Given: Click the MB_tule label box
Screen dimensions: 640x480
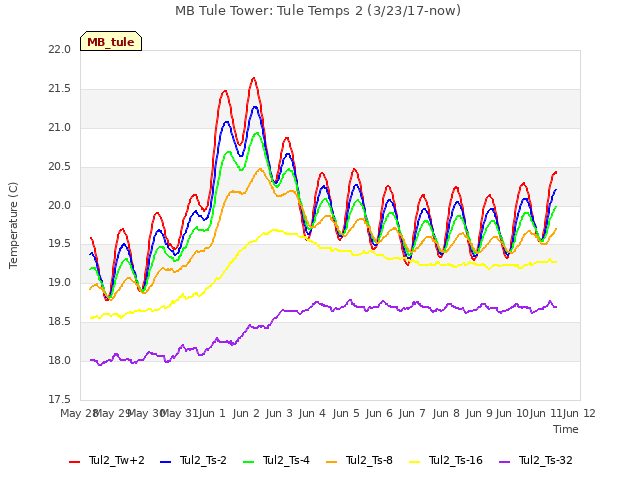Looking at the screenshot, I should pos(111,41).
